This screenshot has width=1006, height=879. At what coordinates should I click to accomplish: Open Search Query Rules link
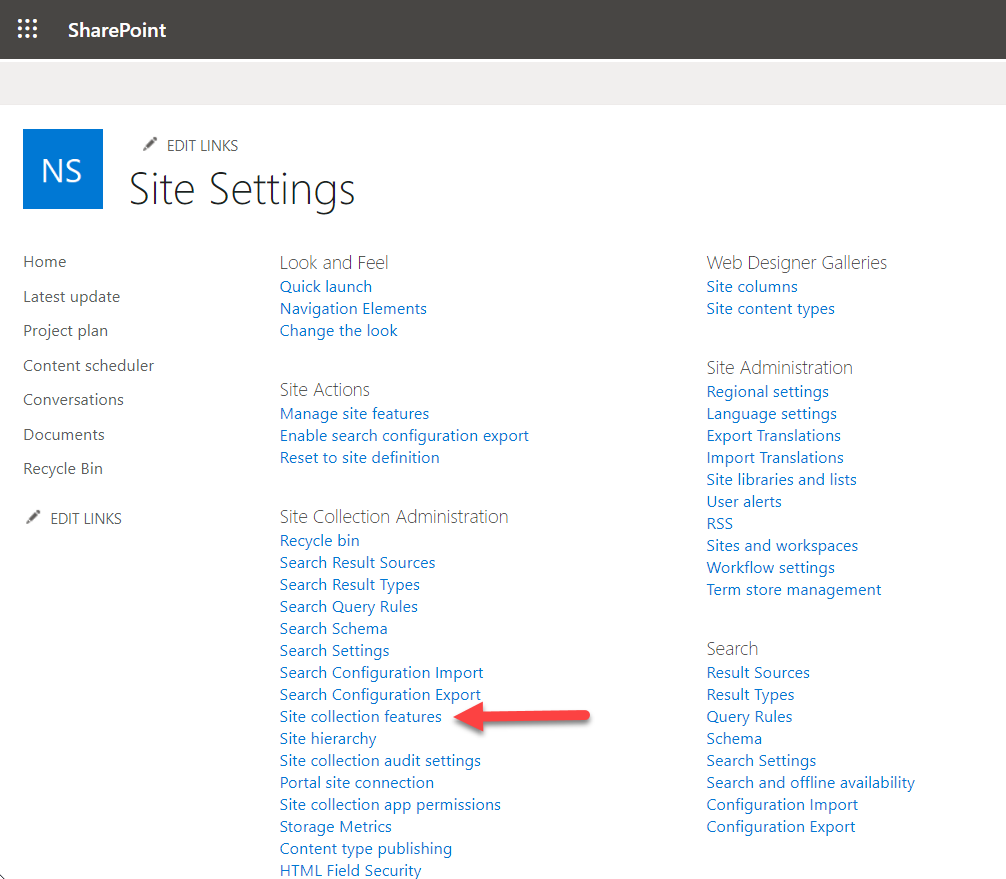(x=348, y=607)
